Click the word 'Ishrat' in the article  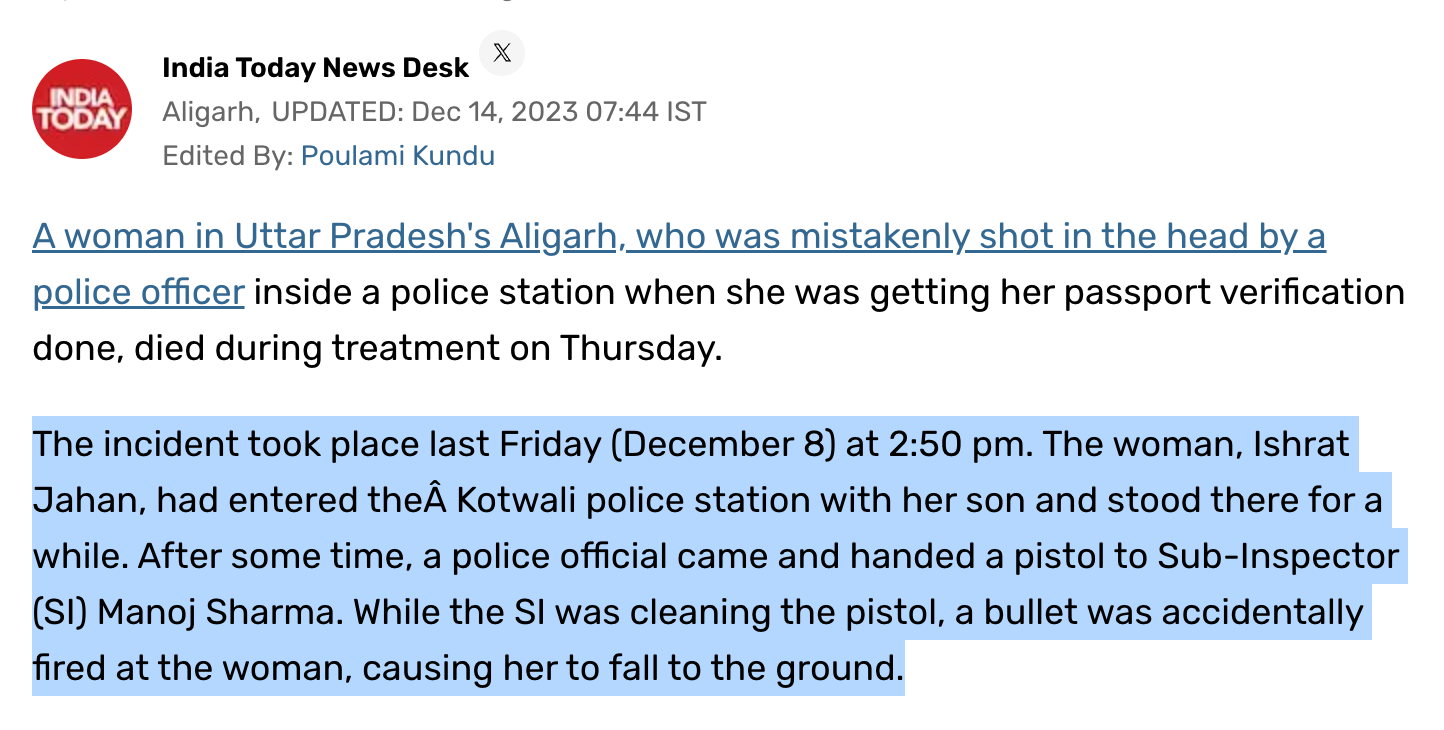[1301, 444]
